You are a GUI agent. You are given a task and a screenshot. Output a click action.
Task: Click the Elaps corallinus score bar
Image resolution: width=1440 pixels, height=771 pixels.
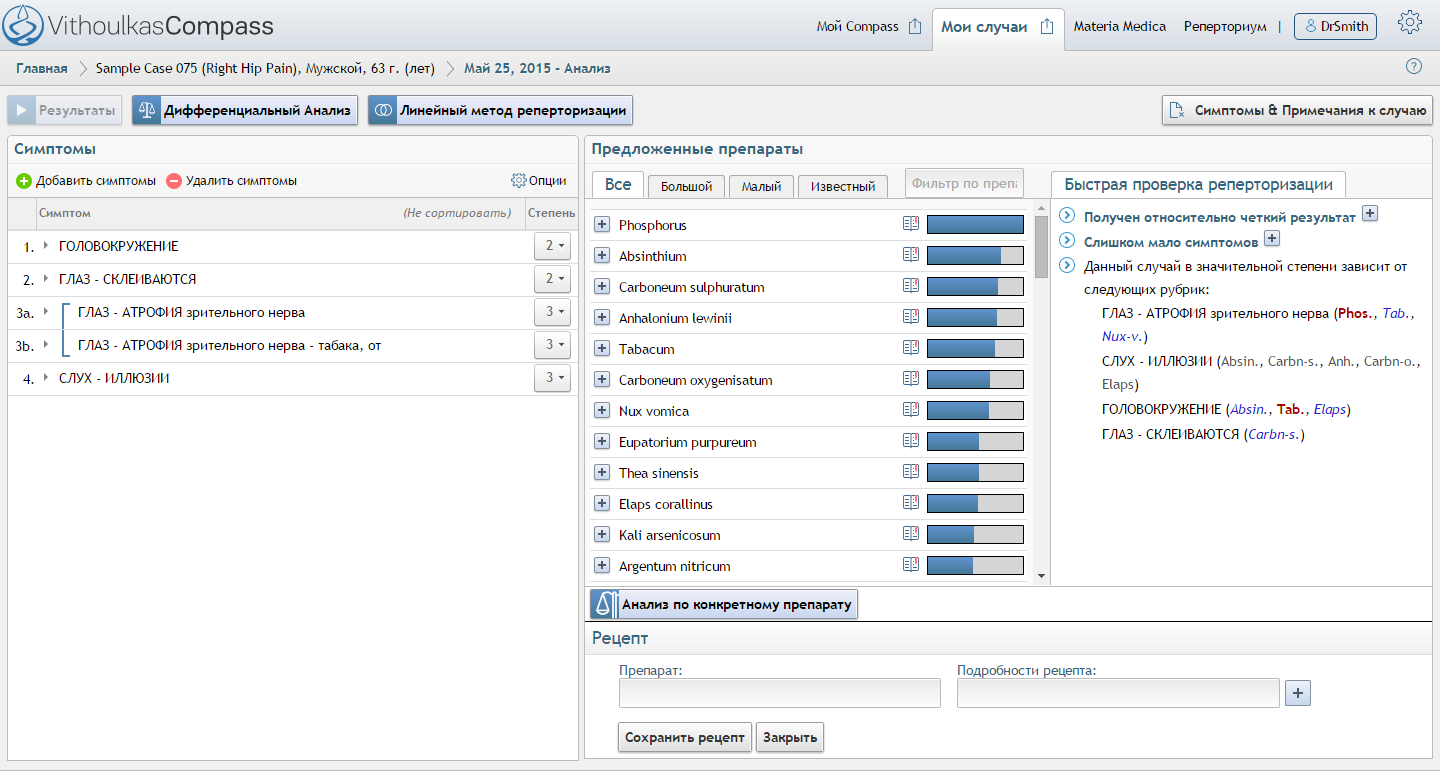coord(975,504)
